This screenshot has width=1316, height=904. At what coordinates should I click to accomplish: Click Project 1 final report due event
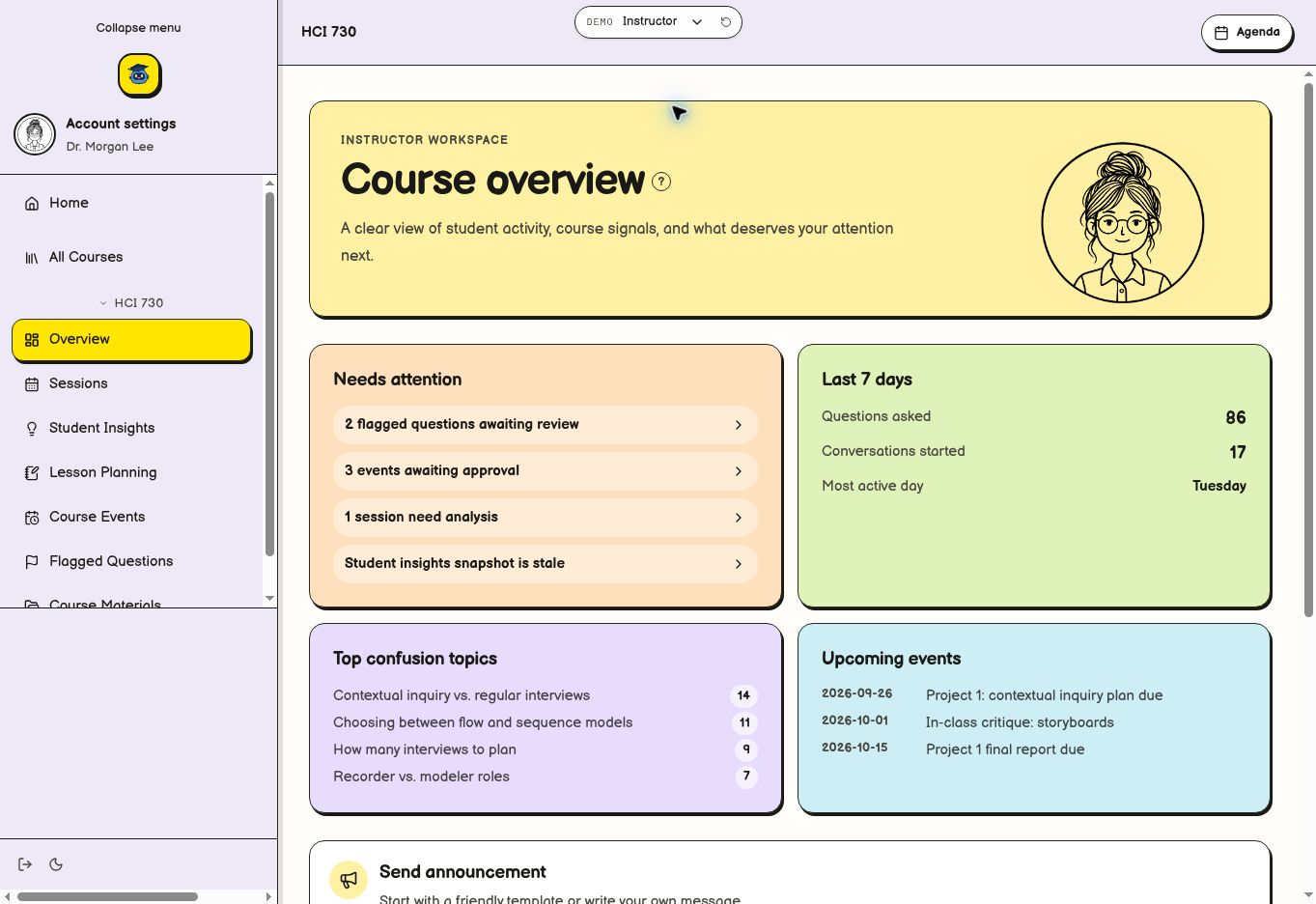1005,749
